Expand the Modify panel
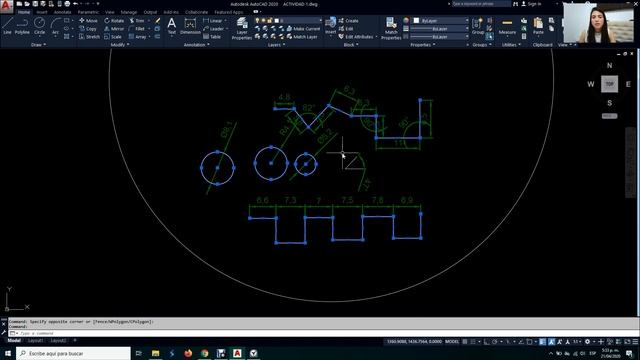640x360 pixels. pos(120,45)
